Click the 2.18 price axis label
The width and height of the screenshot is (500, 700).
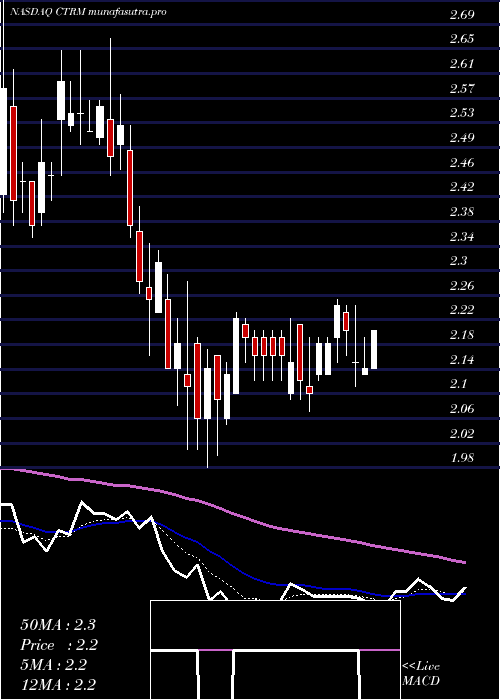click(462, 335)
